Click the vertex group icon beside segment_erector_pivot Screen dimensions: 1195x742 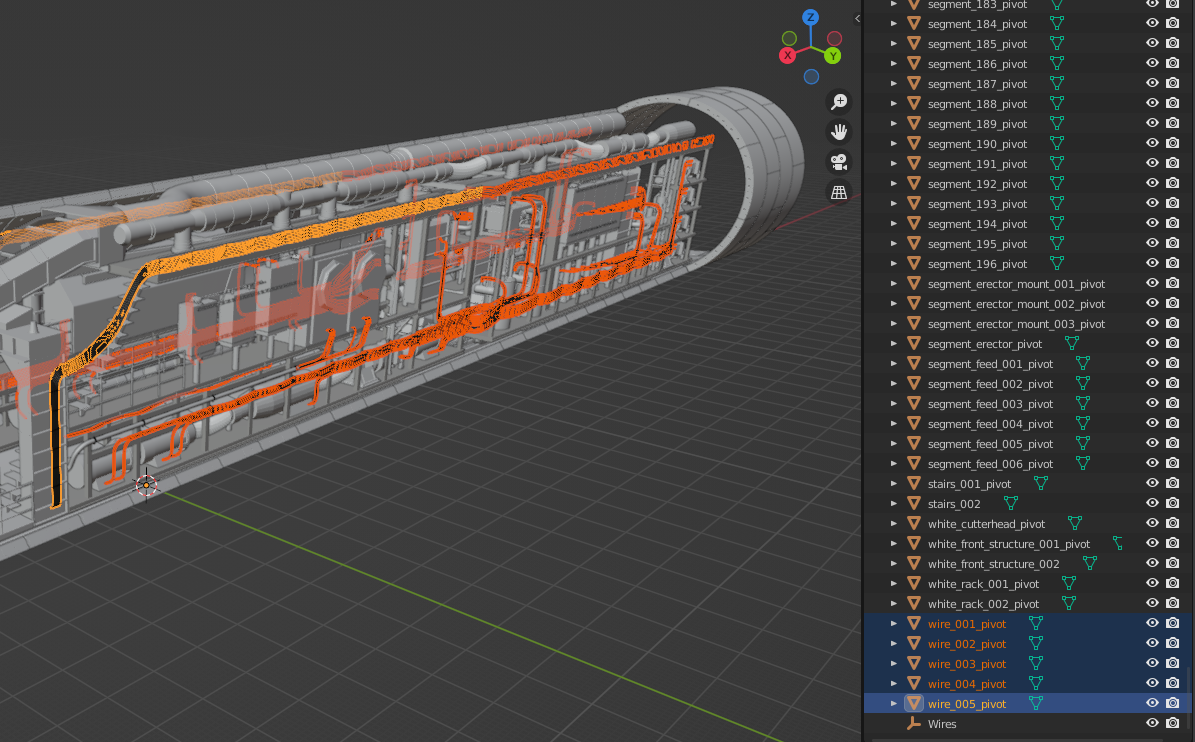(1073, 343)
